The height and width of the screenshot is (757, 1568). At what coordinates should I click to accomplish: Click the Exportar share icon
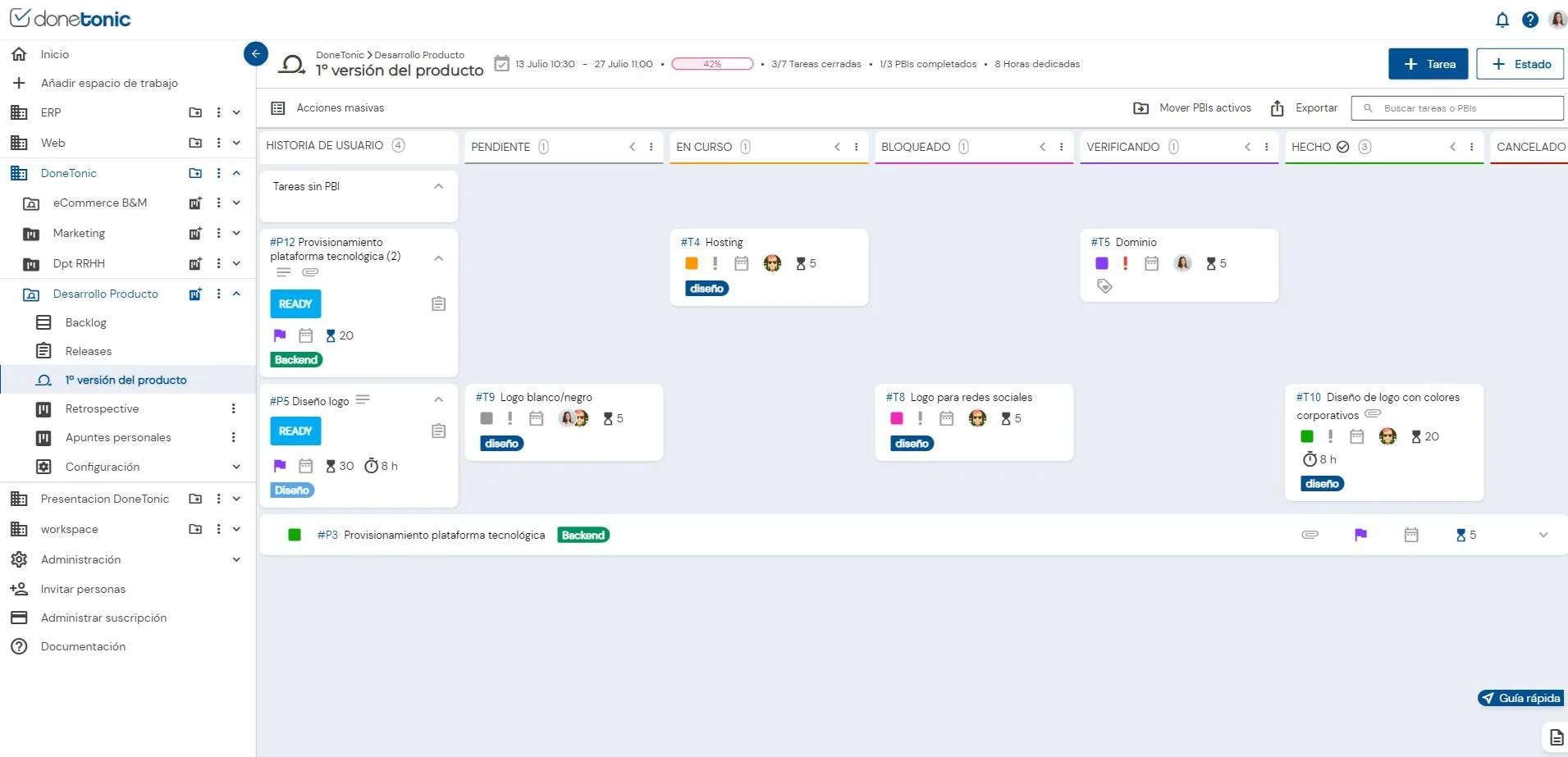point(1277,108)
